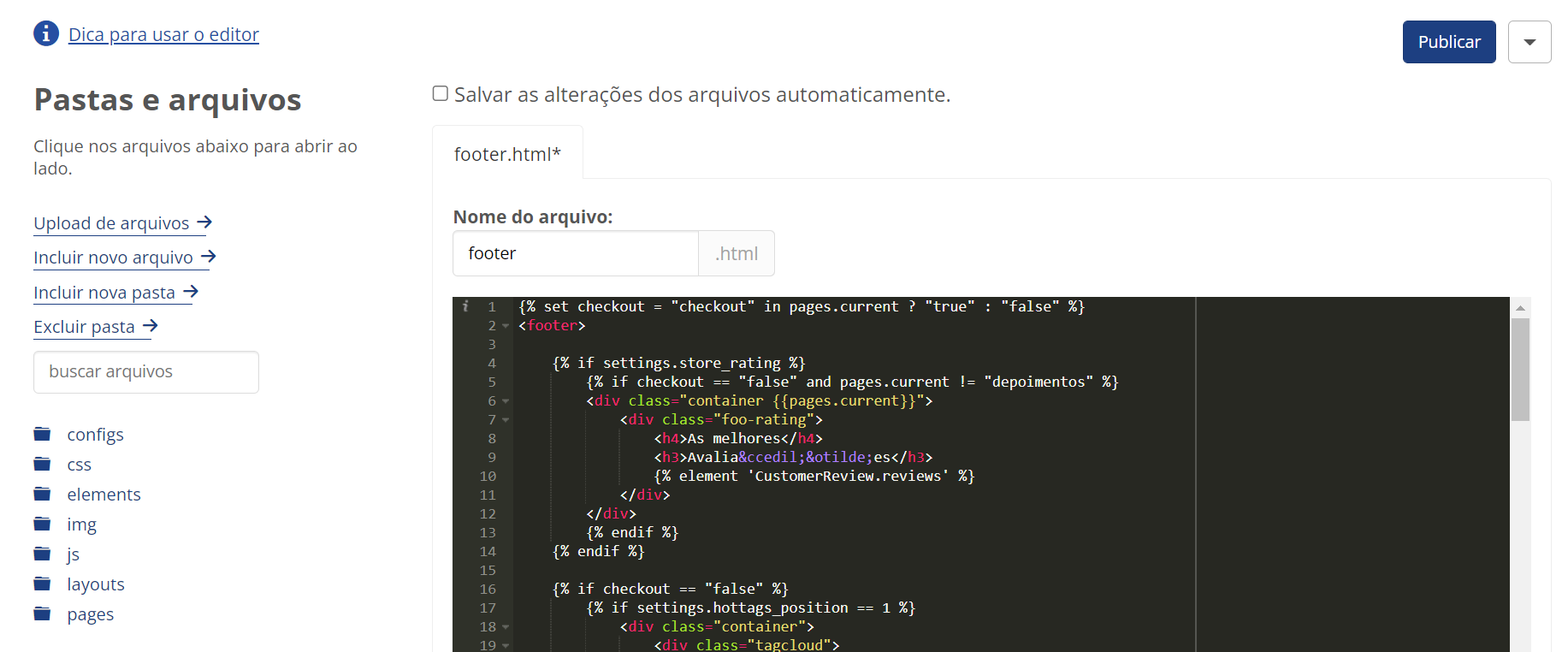Viewport: 1568px width, 652px height.
Task: Click code line with 'CustomerReview.reviews'
Action: click(x=814, y=476)
